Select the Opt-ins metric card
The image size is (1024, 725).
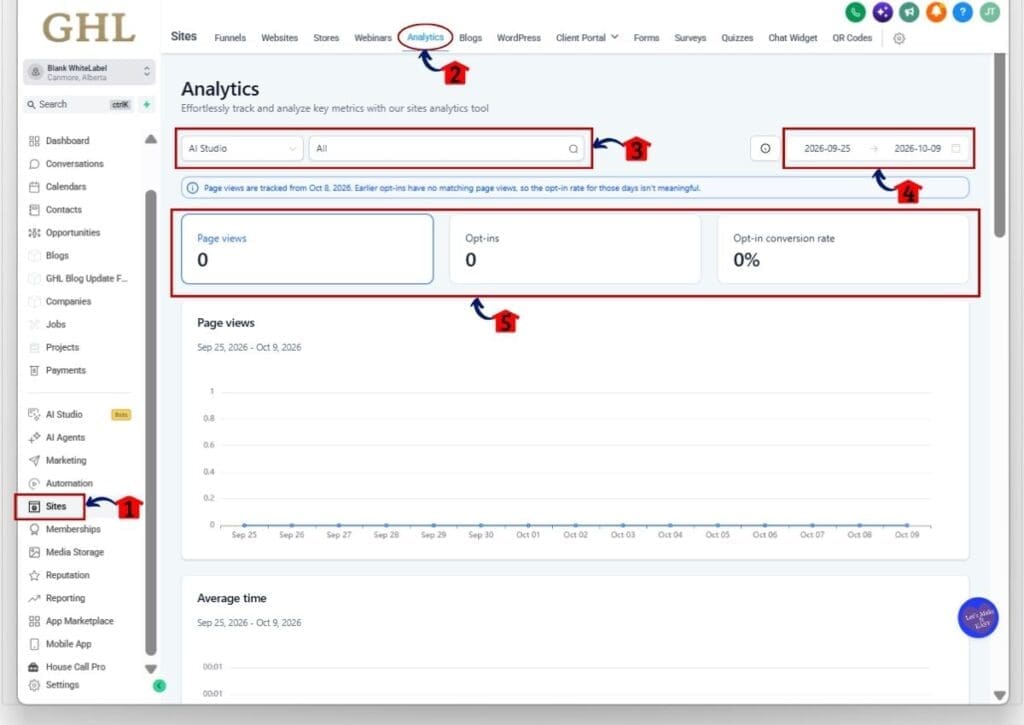[x=575, y=249]
